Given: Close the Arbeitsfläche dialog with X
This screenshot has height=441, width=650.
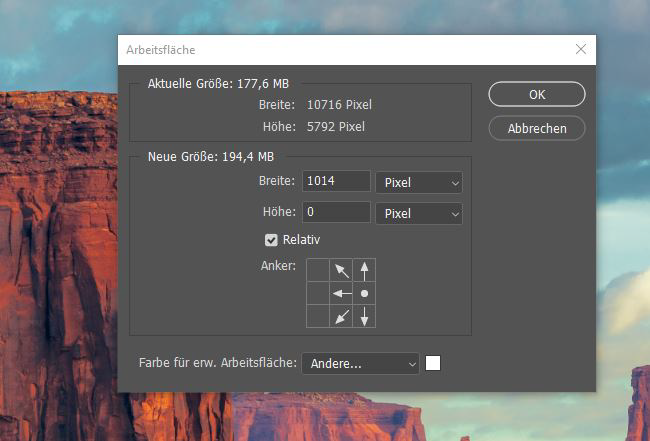Looking at the screenshot, I should tap(581, 49).
